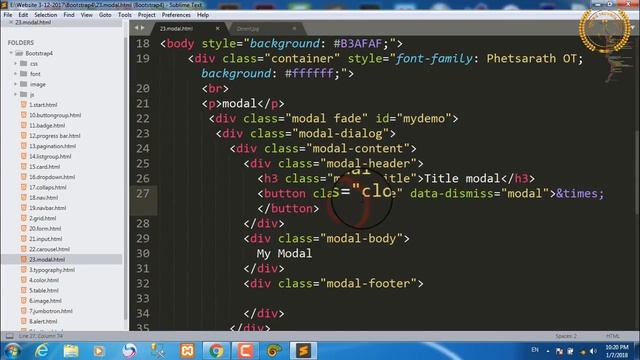This screenshot has height=360, width=640.
Task: Open the Tools menu
Action: point(125,15)
